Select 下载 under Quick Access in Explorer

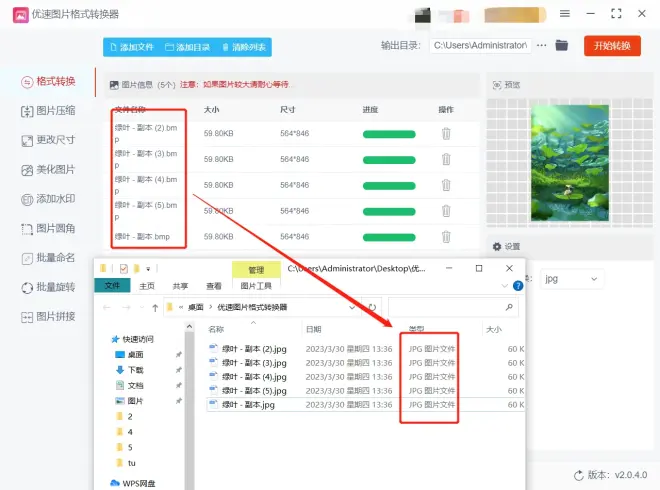135,370
